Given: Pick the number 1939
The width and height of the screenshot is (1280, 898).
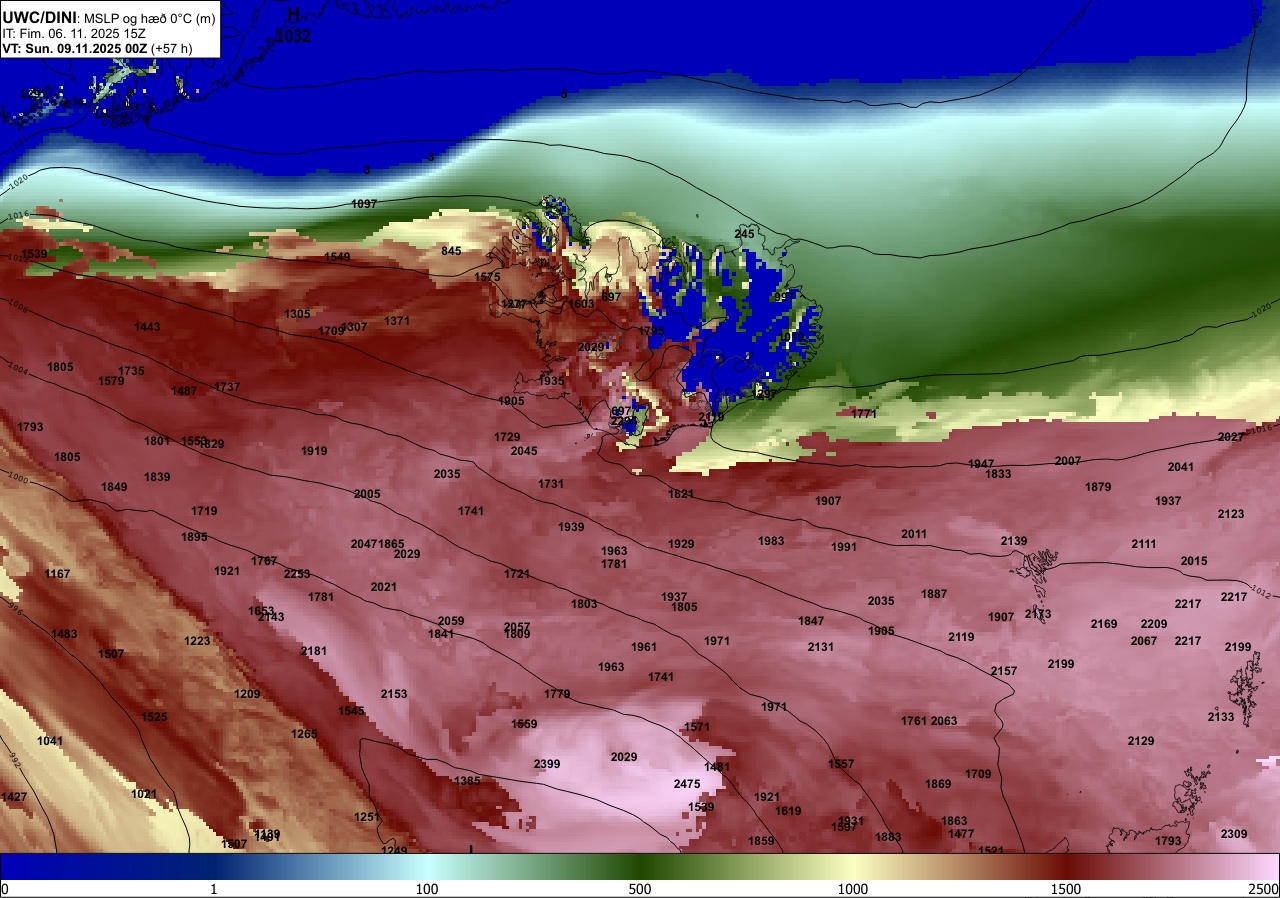Looking at the screenshot, I should 571,527.
